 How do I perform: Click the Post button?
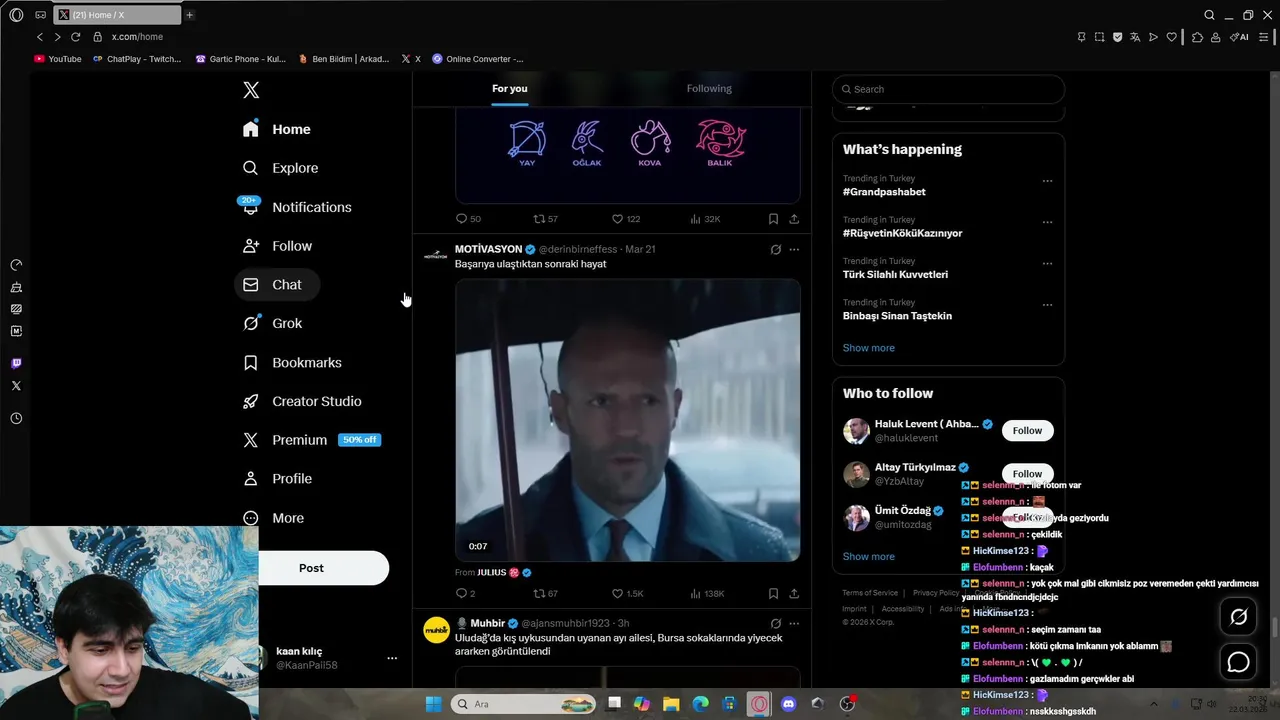tap(311, 568)
